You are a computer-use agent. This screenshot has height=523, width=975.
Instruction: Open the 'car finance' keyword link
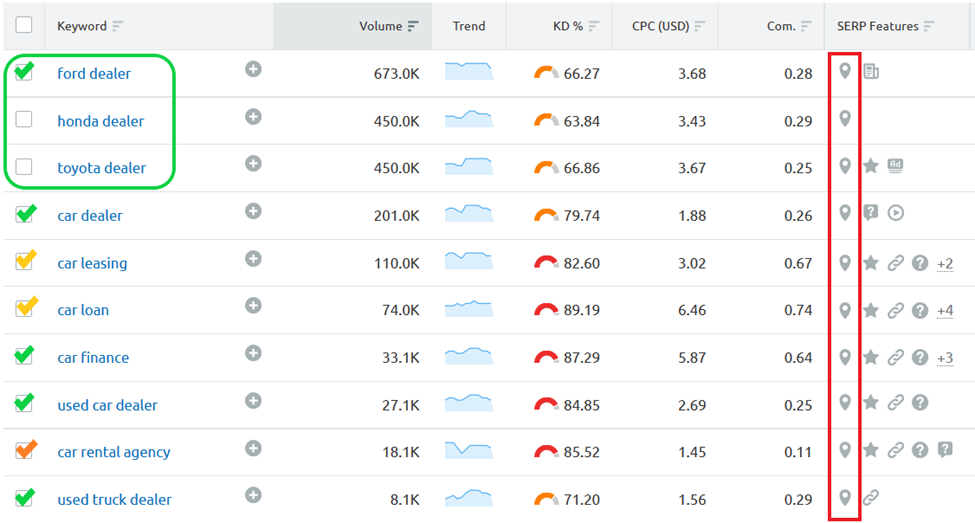[x=93, y=358]
